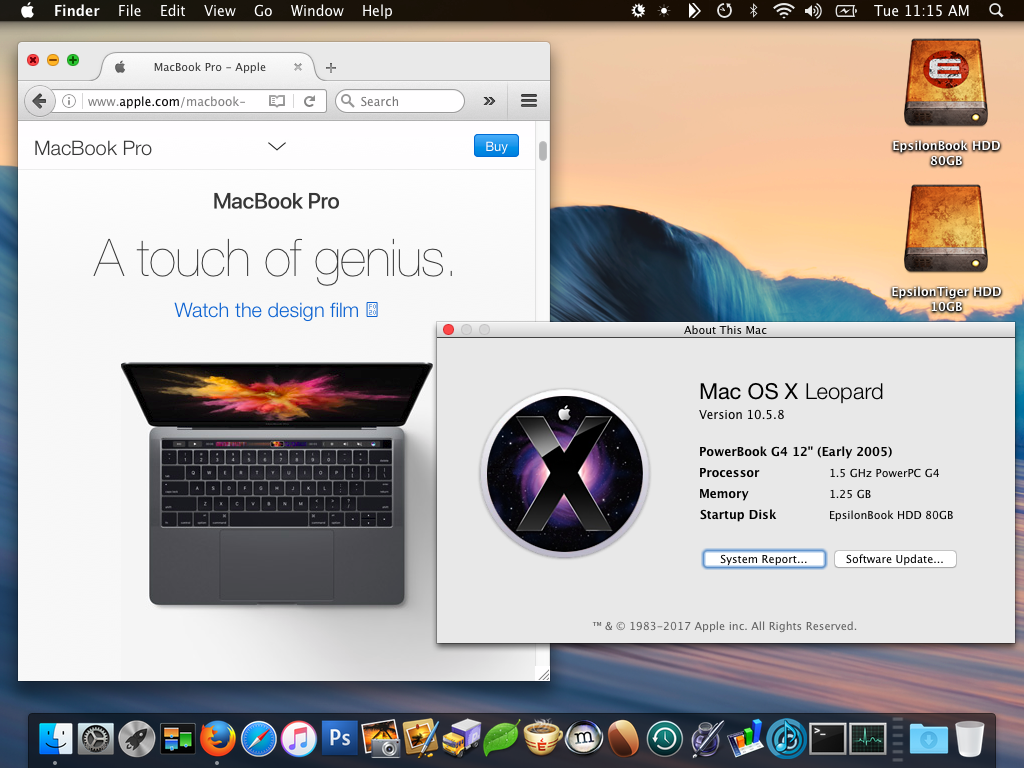This screenshot has height=768, width=1024.
Task: Open Watch the design film link
Action: [276, 310]
